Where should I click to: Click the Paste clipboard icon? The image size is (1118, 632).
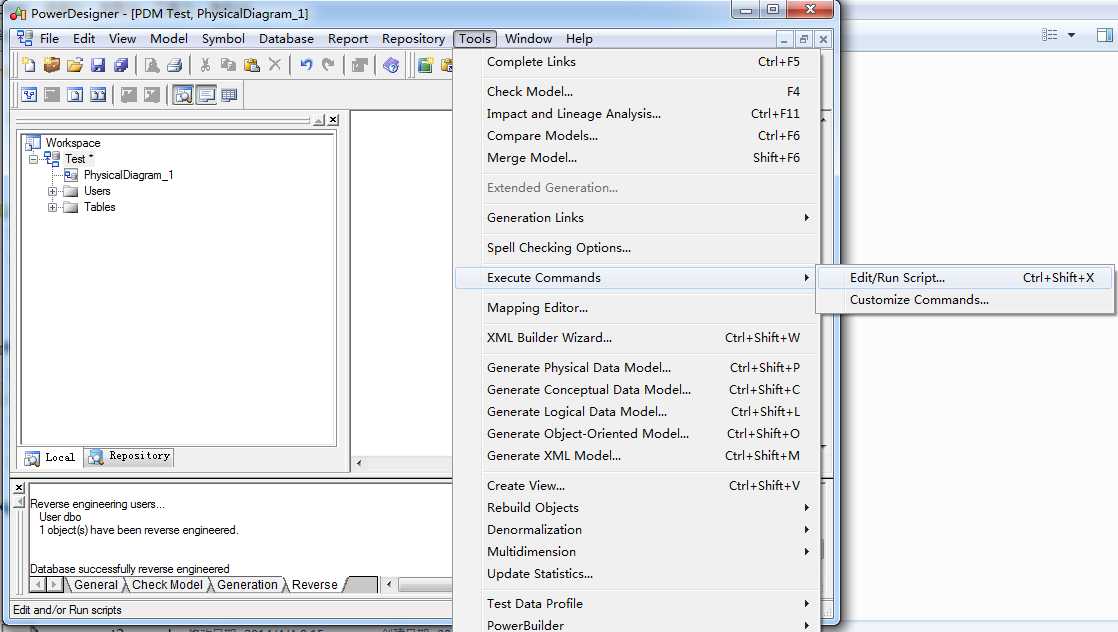pos(252,66)
